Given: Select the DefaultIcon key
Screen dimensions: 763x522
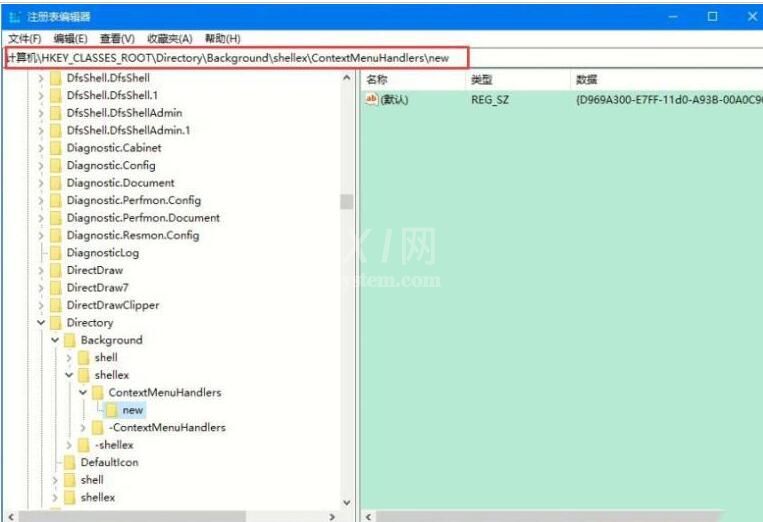Looking at the screenshot, I should tap(109, 463).
